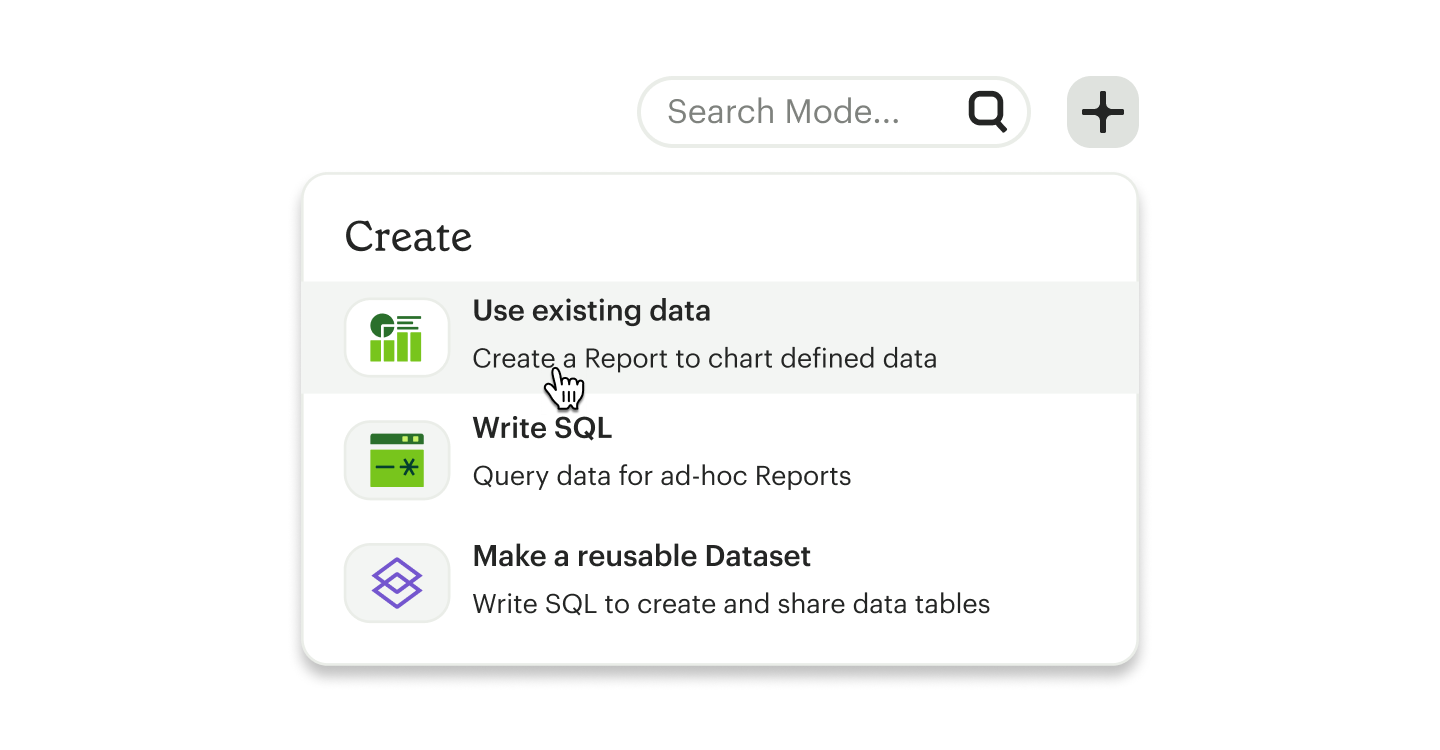
Task: Select the Write SQL row background
Action: [x=720, y=460]
